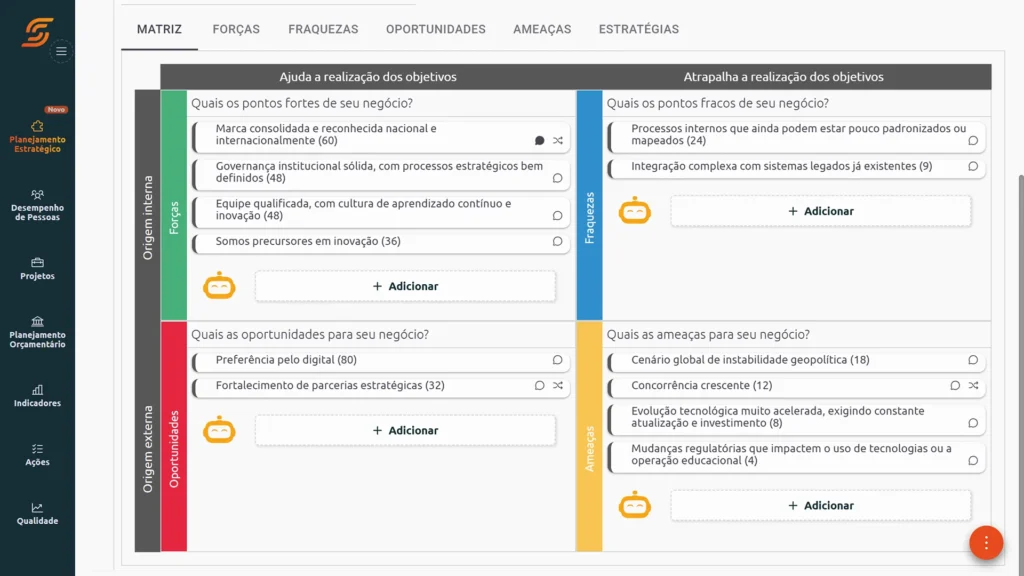Viewport: 1024px width, 576px height.
Task: Click shuffle icon on Marca consolidada item
Action: pos(558,140)
